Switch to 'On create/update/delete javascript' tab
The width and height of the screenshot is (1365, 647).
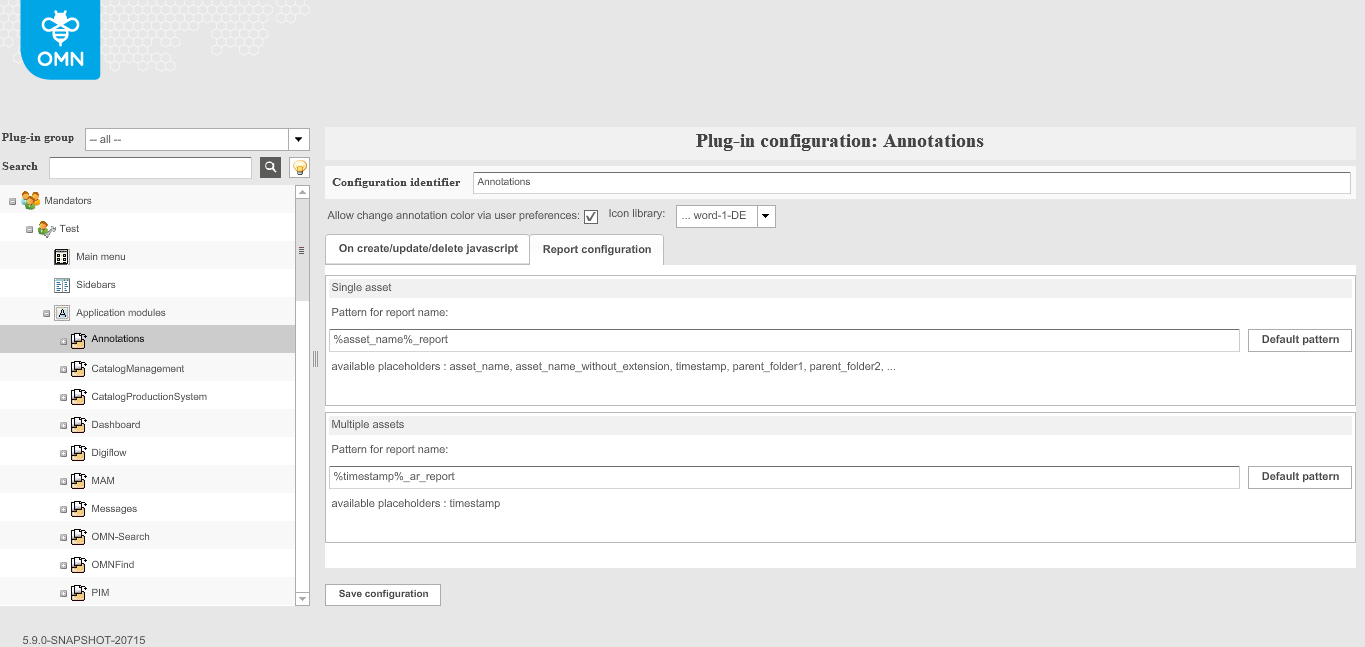tap(427, 249)
